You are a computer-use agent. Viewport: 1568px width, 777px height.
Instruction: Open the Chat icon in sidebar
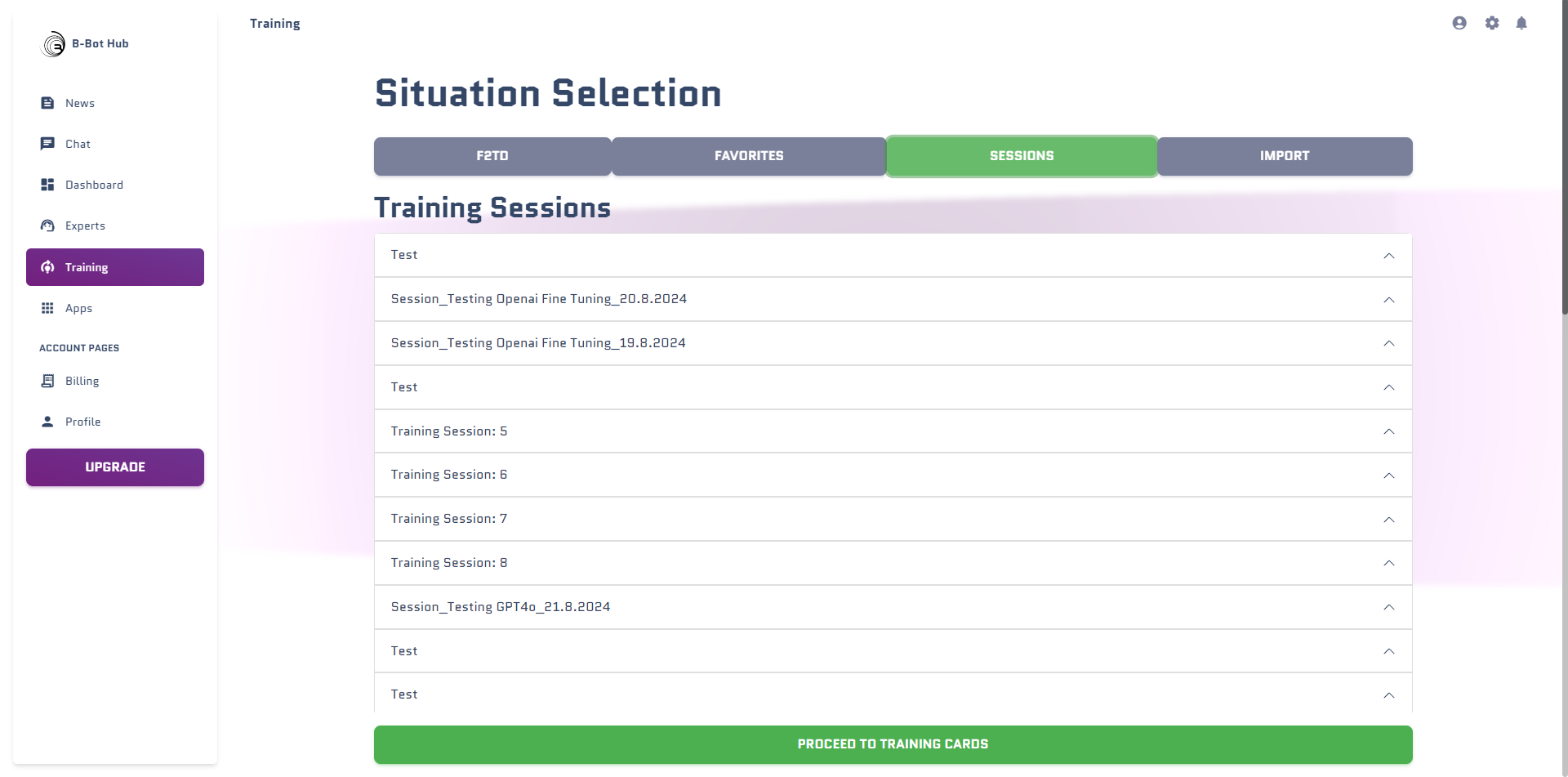(47, 144)
